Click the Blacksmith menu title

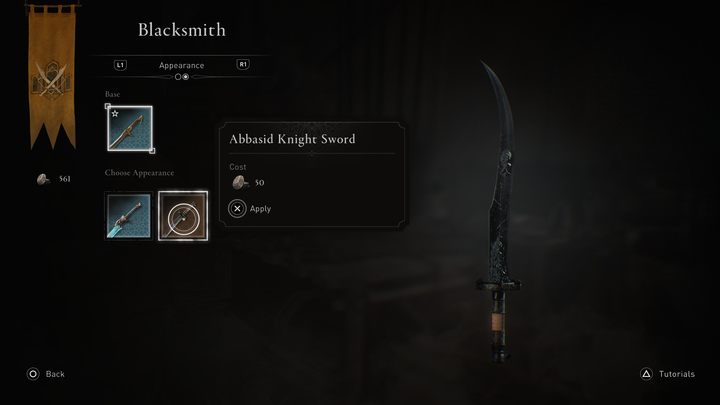coord(182,30)
